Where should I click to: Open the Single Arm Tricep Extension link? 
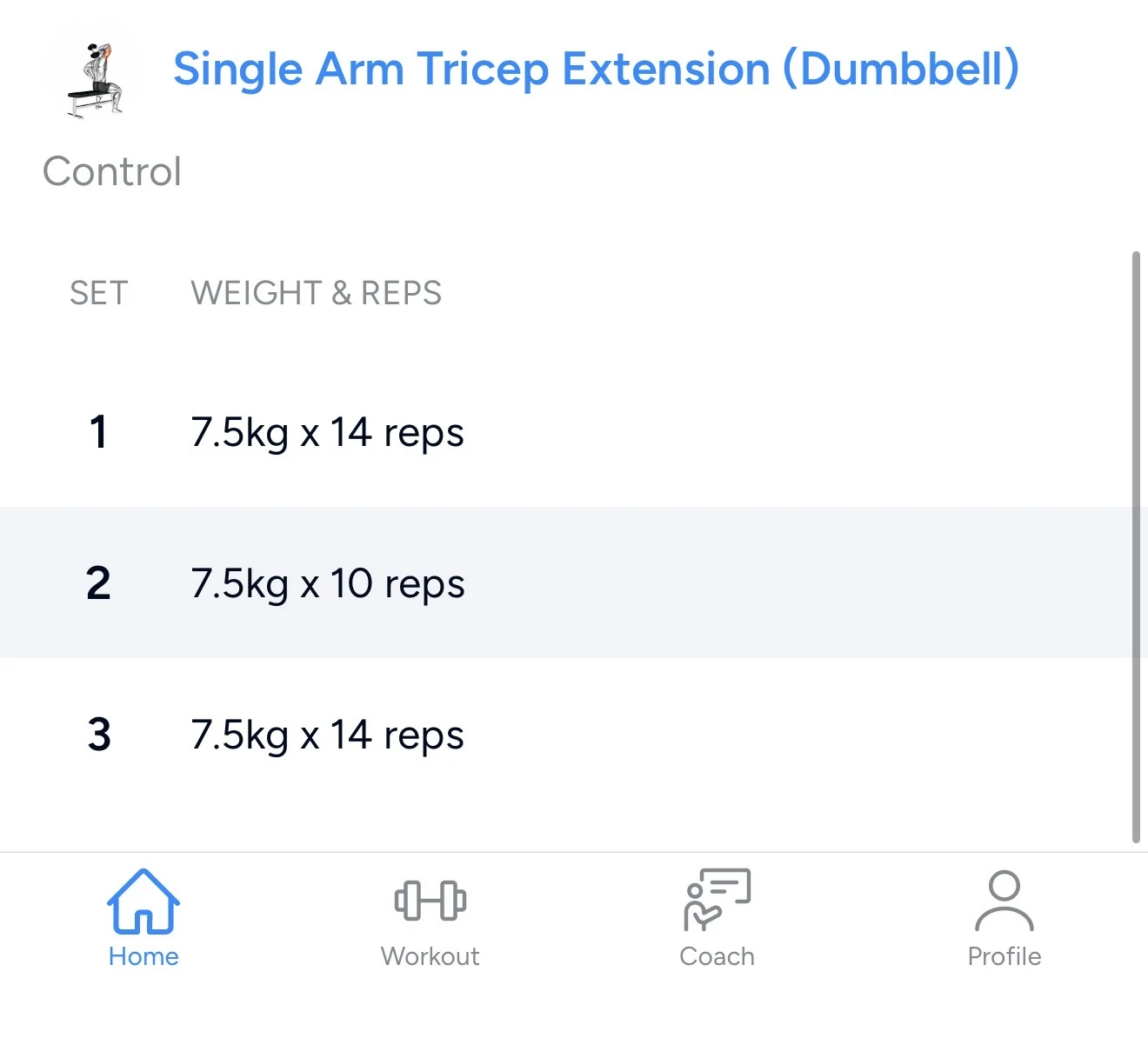click(596, 70)
